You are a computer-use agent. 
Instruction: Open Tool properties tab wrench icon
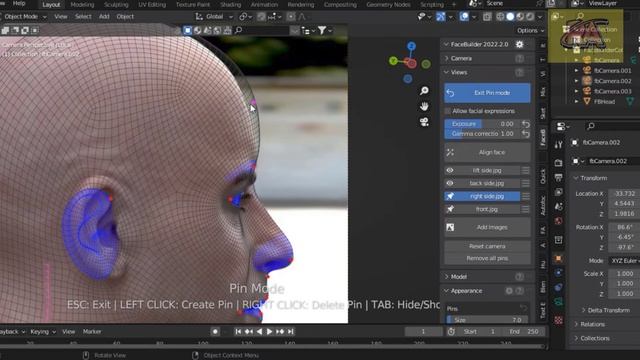pyautogui.click(x=558, y=144)
